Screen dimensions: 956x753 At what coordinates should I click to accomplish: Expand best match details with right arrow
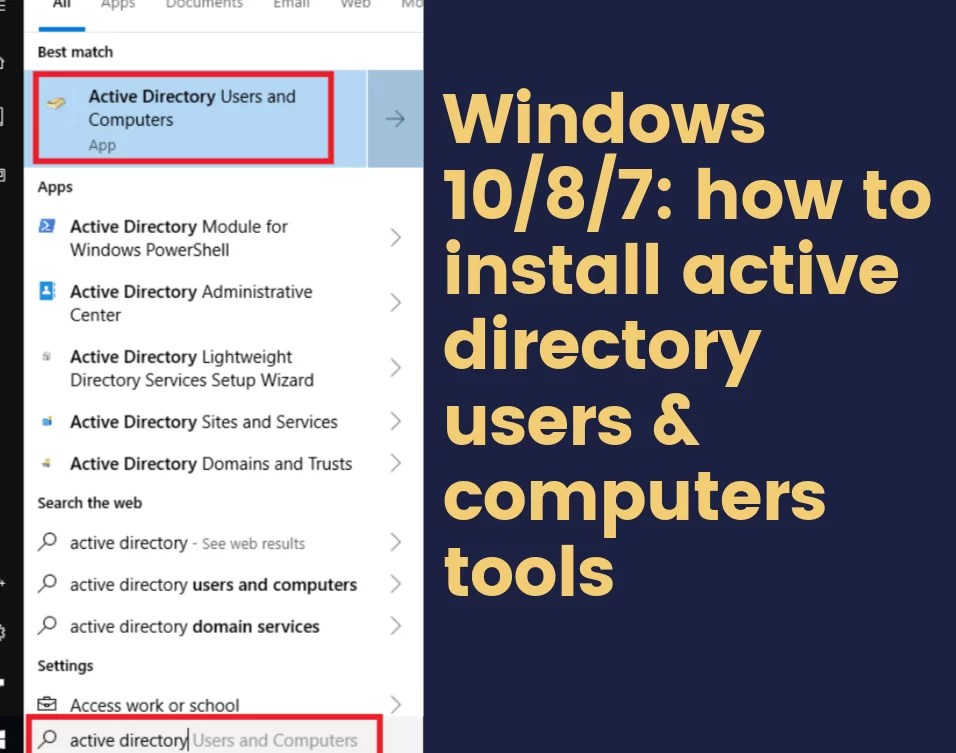(395, 118)
